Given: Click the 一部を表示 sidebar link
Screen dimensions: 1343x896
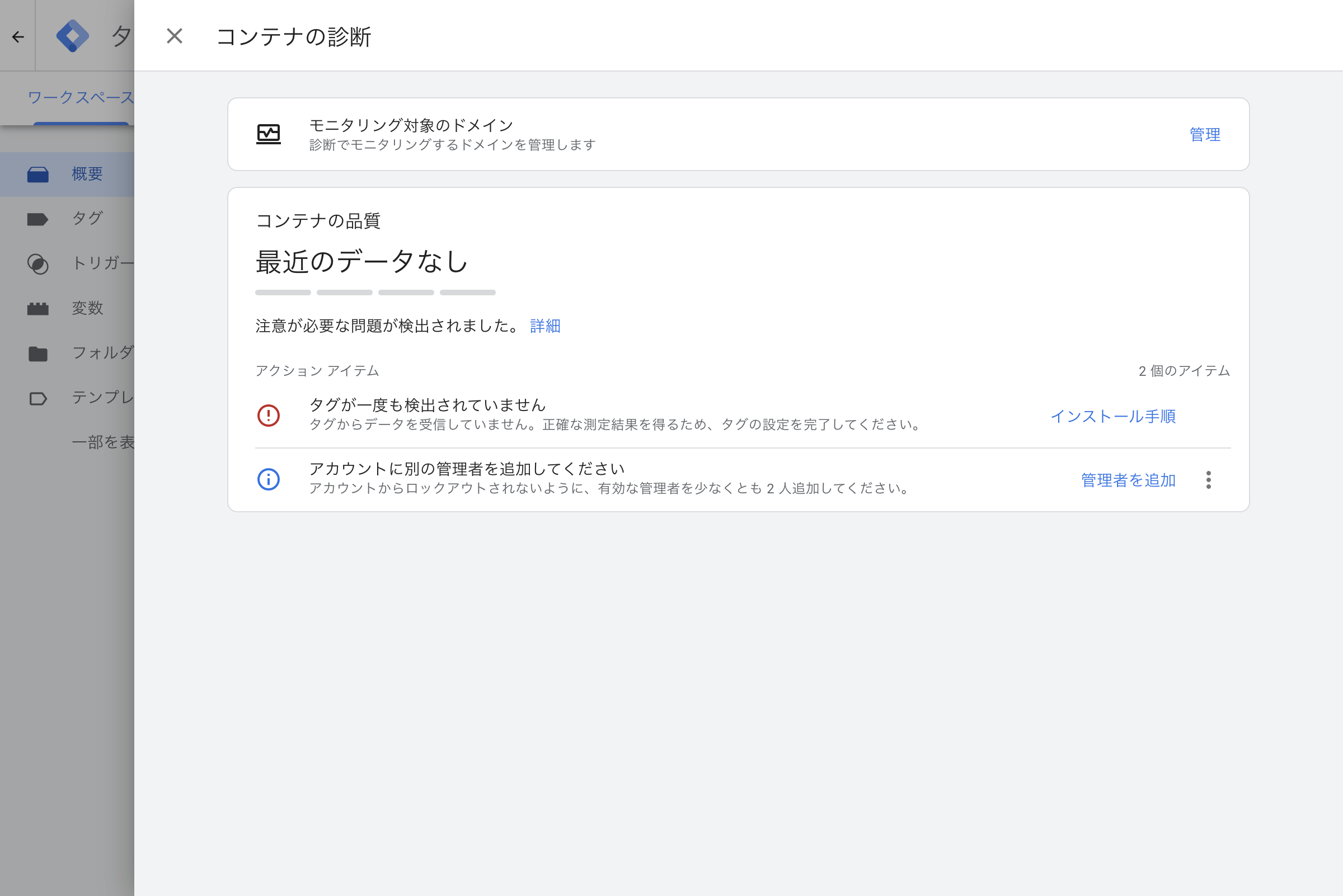Looking at the screenshot, I should tap(103, 442).
